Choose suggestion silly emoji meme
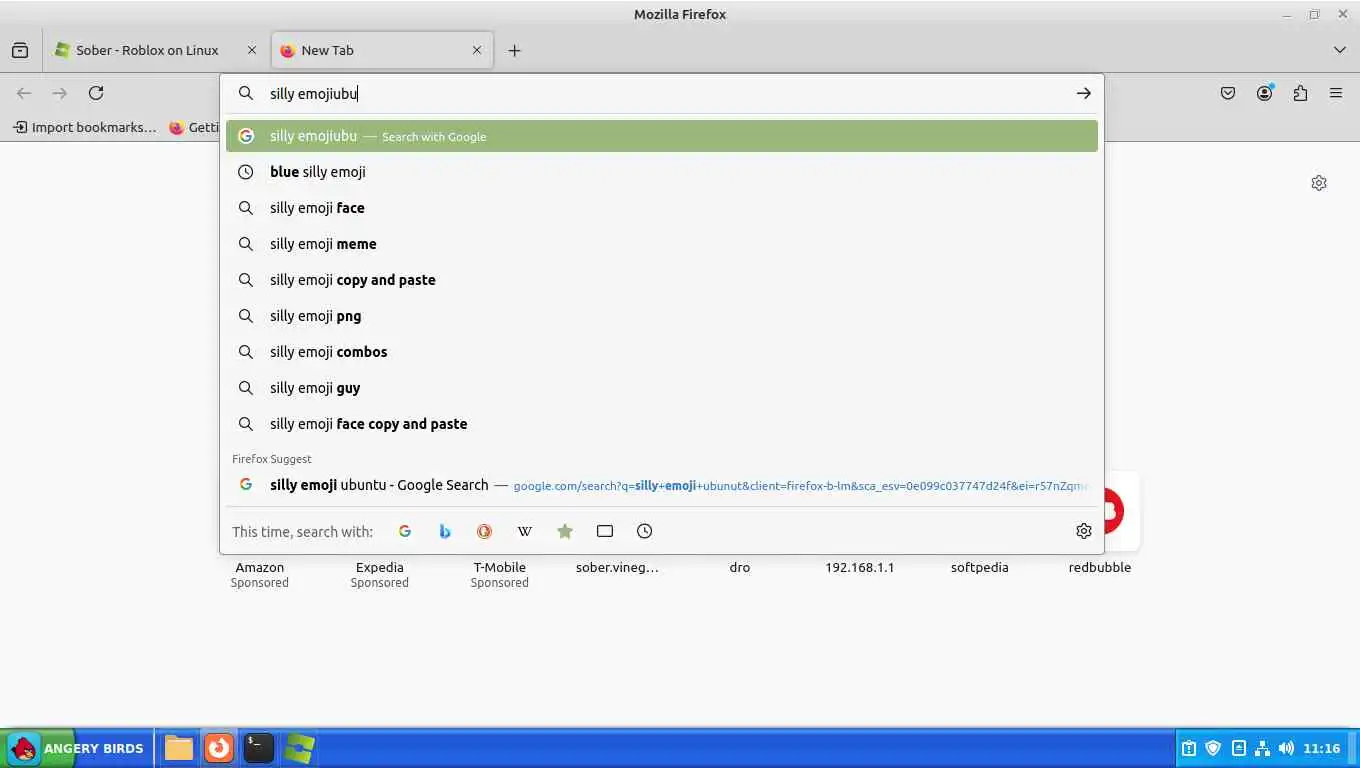Image resolution: width=1360 pixels, height=768 pixels. click(662, 244)
